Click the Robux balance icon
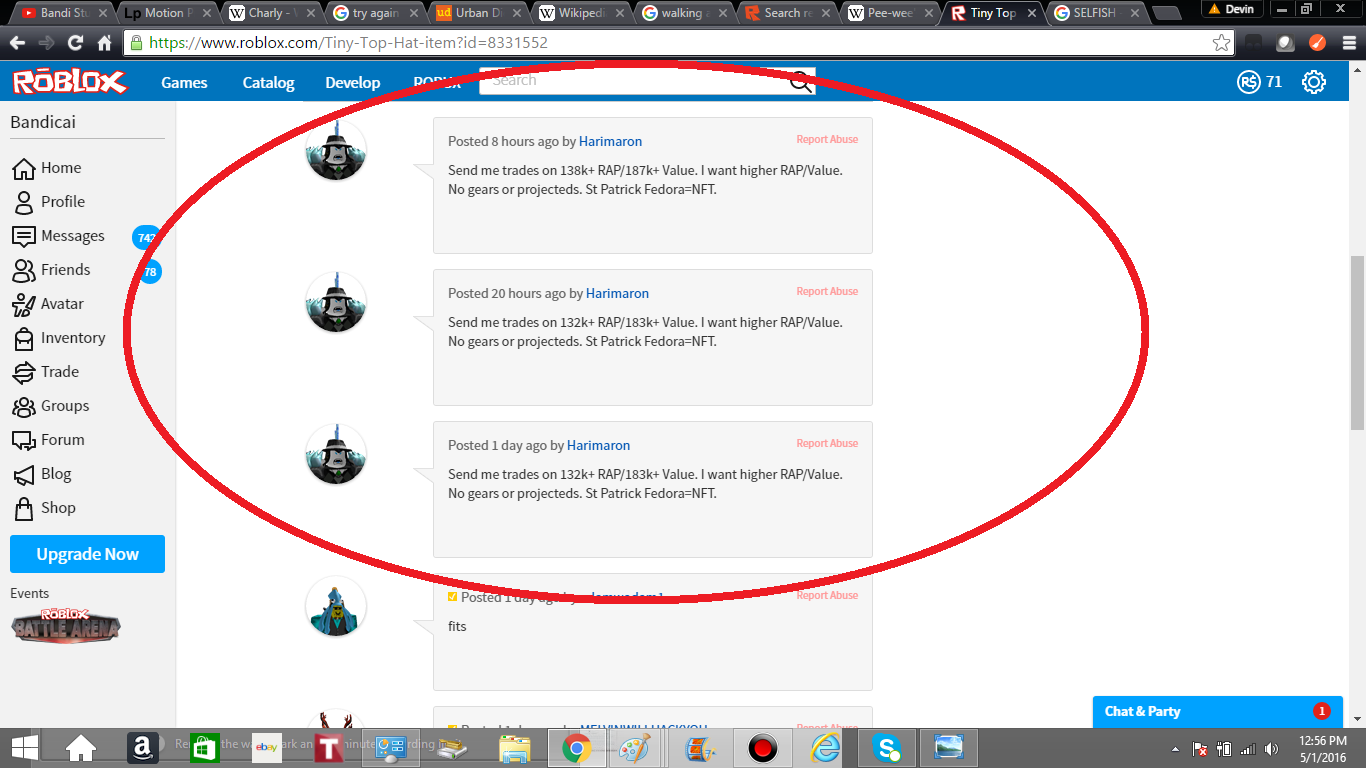1366x768 pixels. [1248, 82]
